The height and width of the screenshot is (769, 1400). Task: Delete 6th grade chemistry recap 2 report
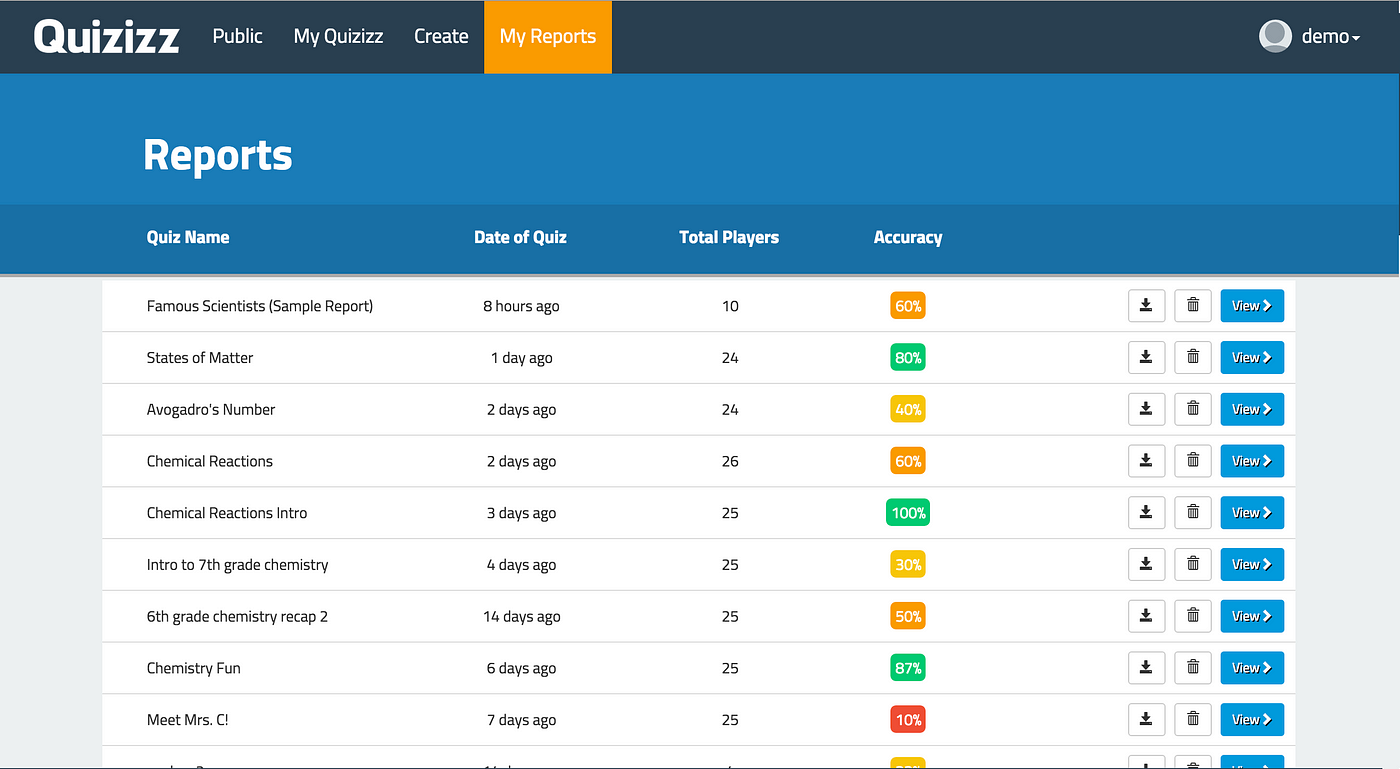click(1193, 616)
